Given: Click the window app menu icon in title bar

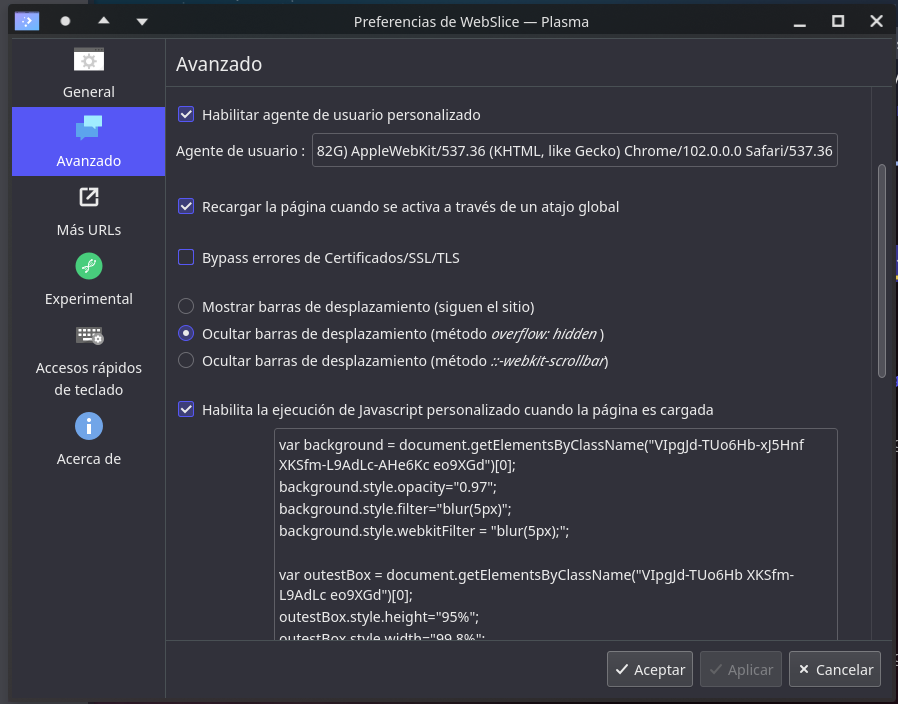Looking at the screenshot, I should point(27,21).
